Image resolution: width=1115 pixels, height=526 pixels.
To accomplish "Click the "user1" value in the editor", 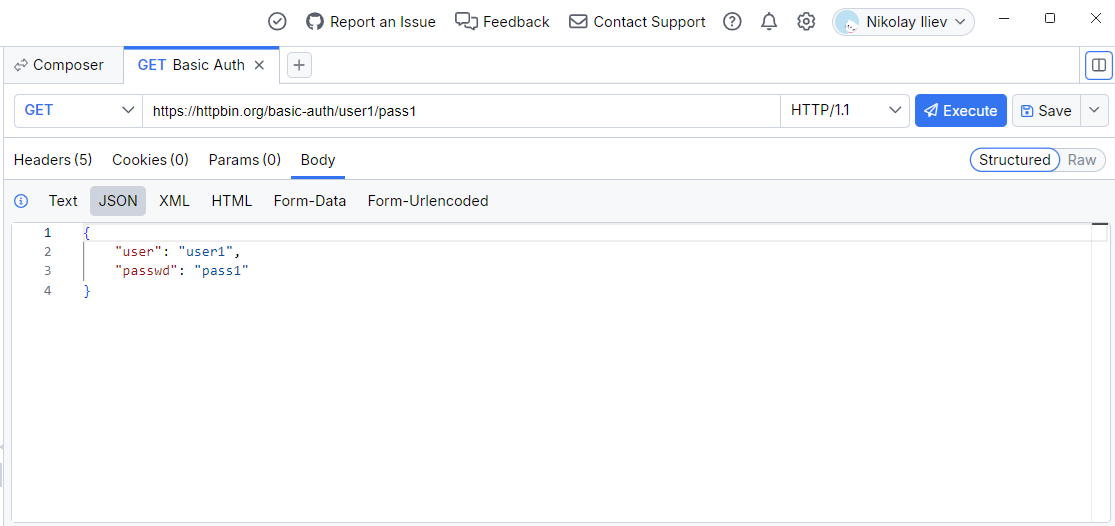I will pyautogui.click(x=207, y=252).
